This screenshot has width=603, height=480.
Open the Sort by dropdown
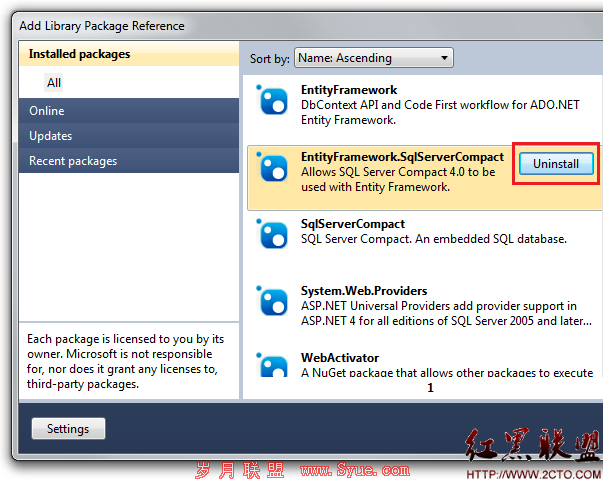(x=373, y=58)
